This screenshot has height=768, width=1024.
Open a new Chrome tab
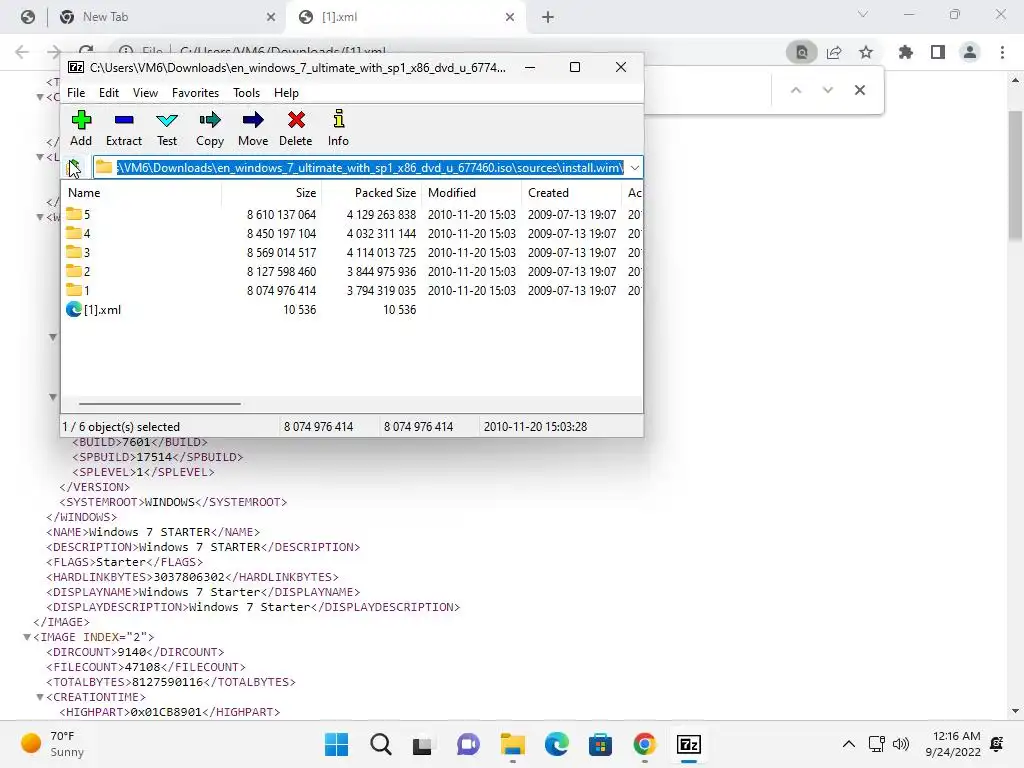pyautogui.click(x=548, y=17)
